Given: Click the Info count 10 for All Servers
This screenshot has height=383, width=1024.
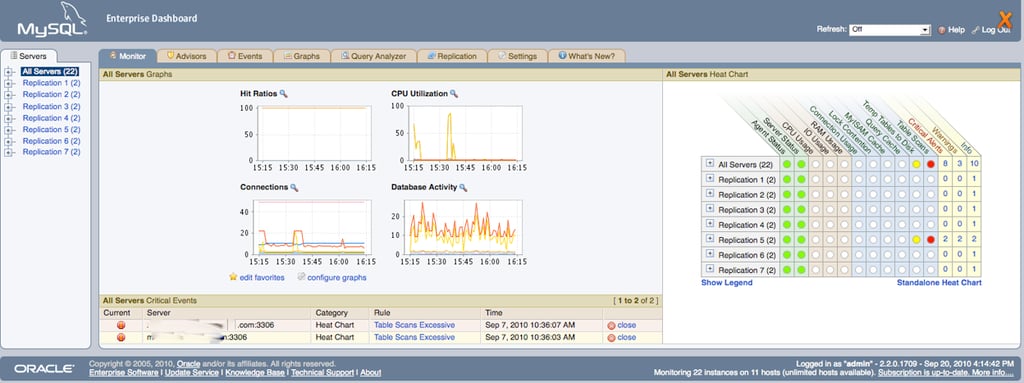Looking at the screenshot, I should click(x=974, y=165).
